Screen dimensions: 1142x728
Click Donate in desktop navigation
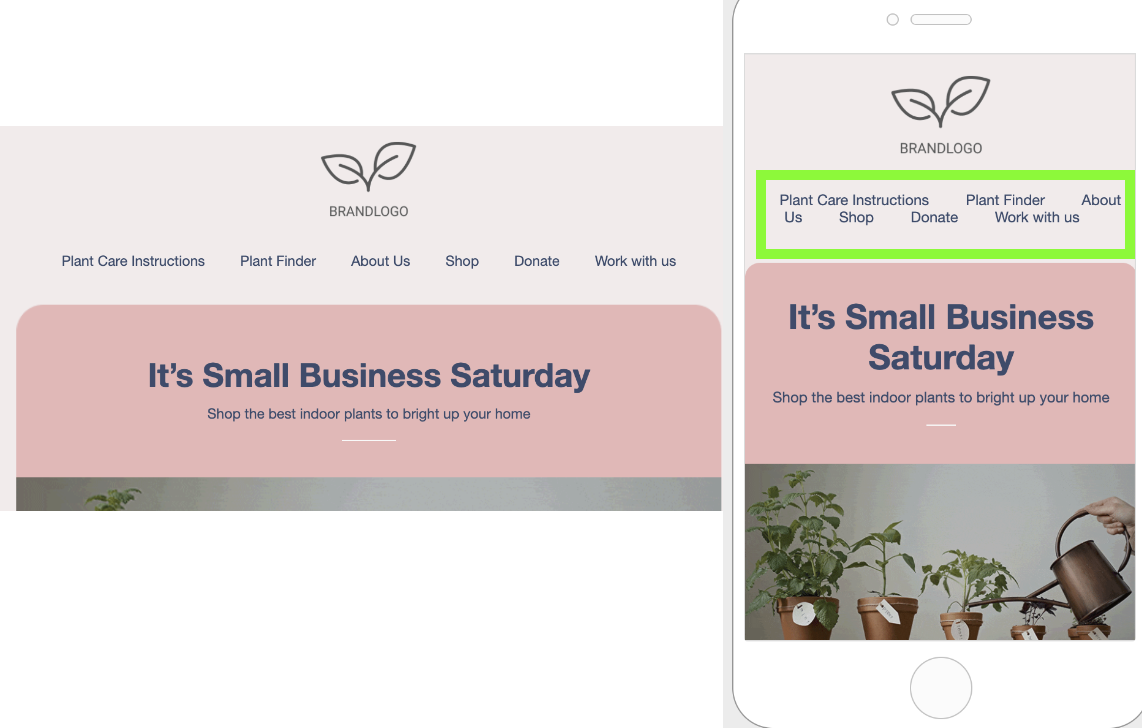point(537,261)
